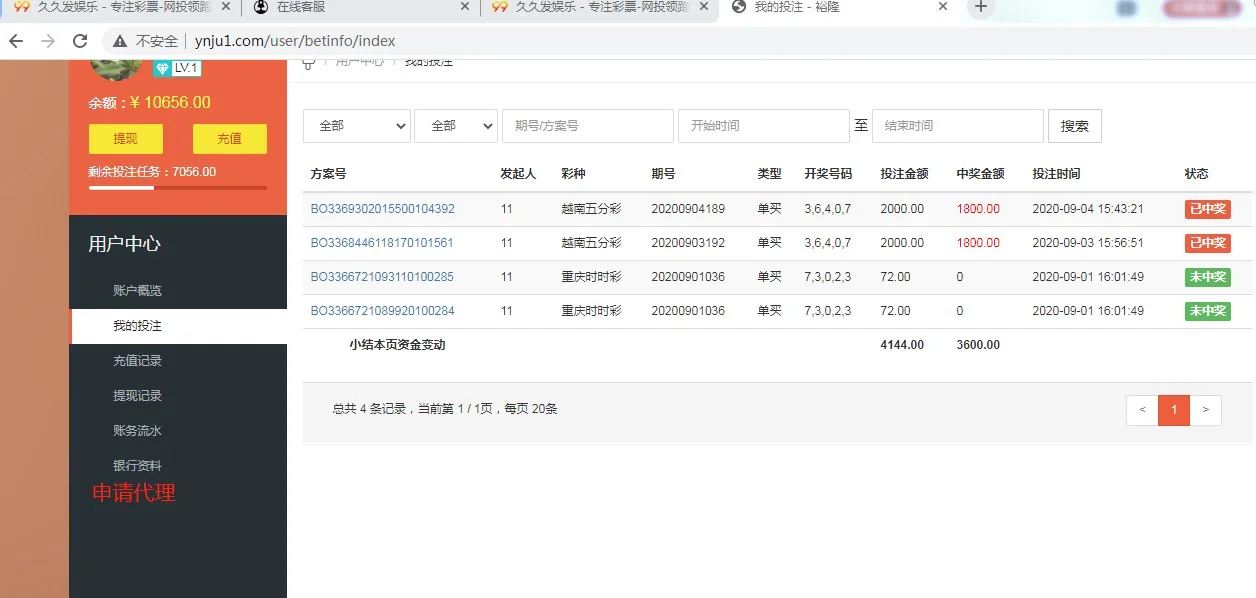Click the 搜索 search button
The width and height of the screenshot is (1256, 598).
tap(1074, 125)
